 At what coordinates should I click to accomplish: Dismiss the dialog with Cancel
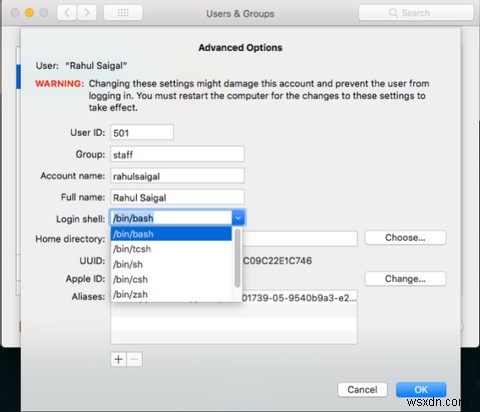(362, 389)
